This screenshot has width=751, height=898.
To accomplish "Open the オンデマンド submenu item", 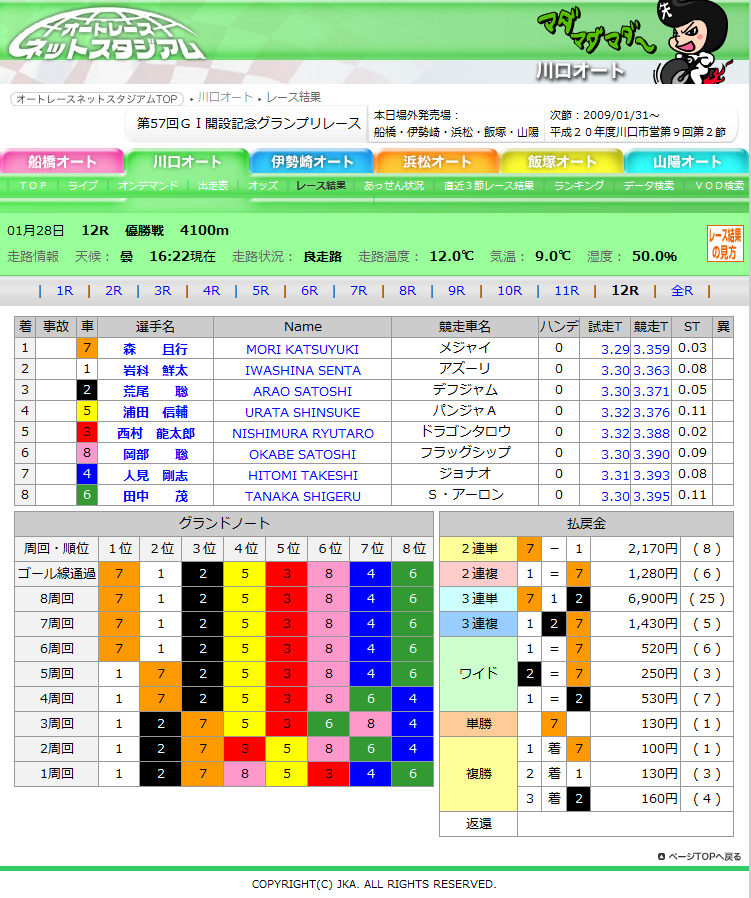I will pyautogui.click(x=148, y=186).
